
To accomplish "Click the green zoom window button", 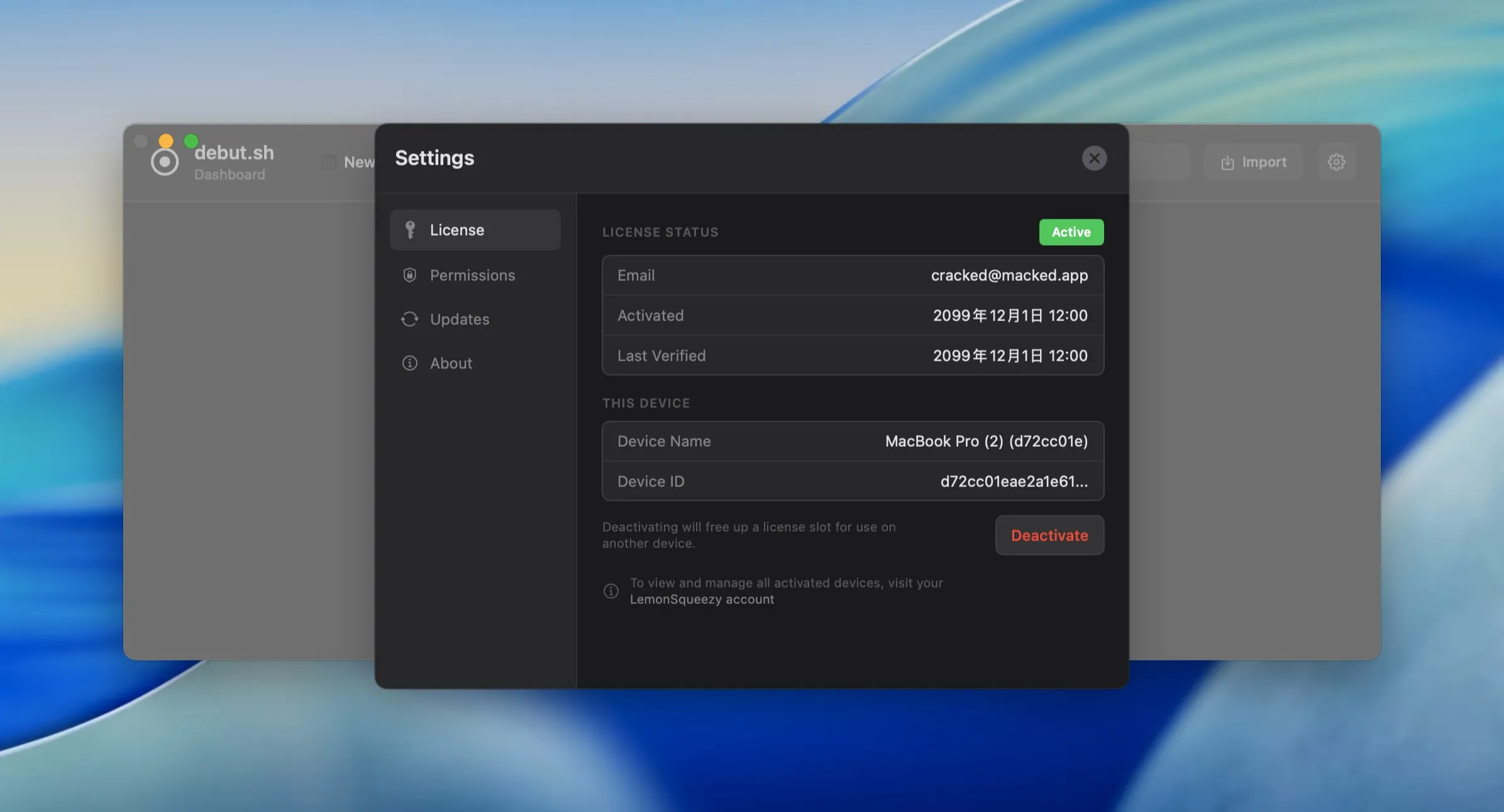I will coord(191,141).
